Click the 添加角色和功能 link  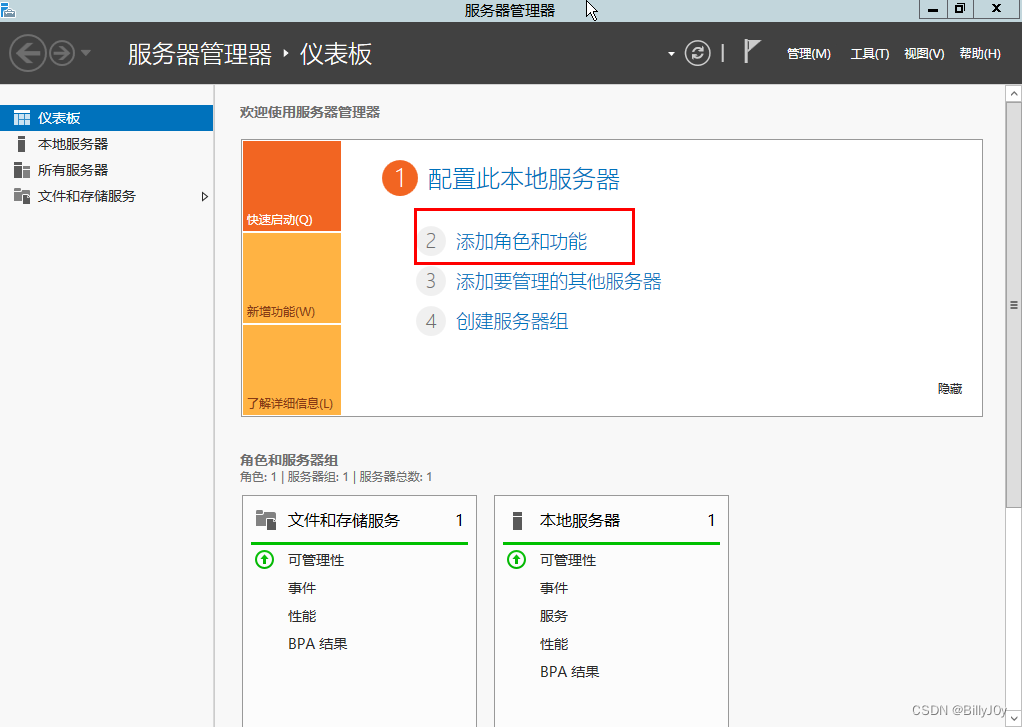(x=521, y=241)
